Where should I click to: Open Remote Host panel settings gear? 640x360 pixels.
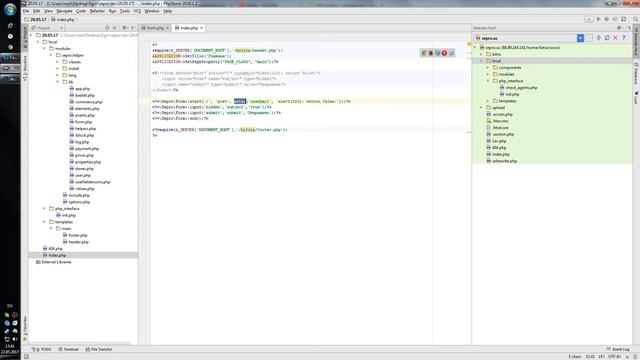(619, 28)
